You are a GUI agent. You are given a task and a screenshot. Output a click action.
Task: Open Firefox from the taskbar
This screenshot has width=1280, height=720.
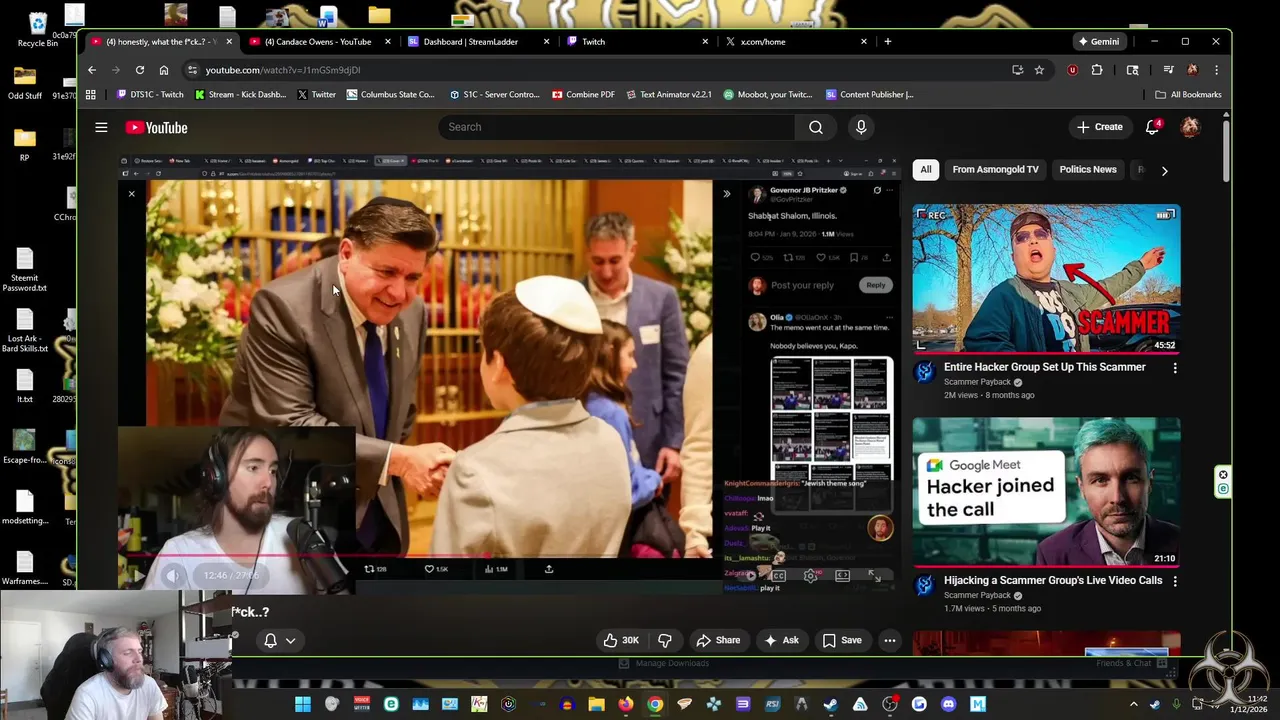tap(625, 704)
